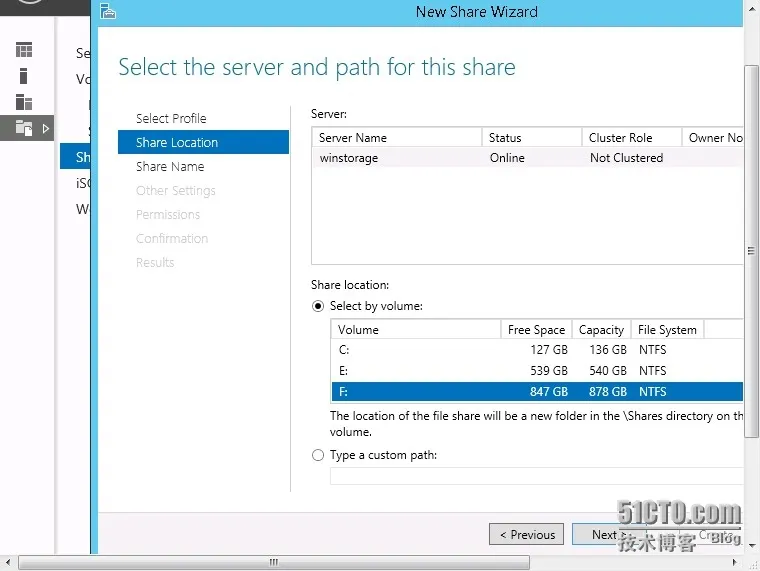Select Confirmation wizard step
The image size is (760, 571).
click(x=172, y=238)
